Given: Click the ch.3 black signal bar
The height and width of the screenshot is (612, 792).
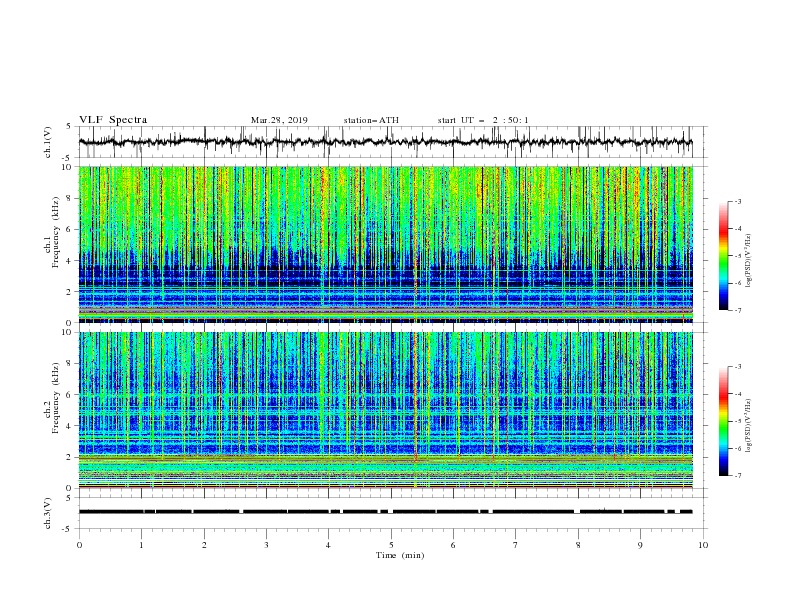Looking at the screenshot, I should (x=385, y=512).
